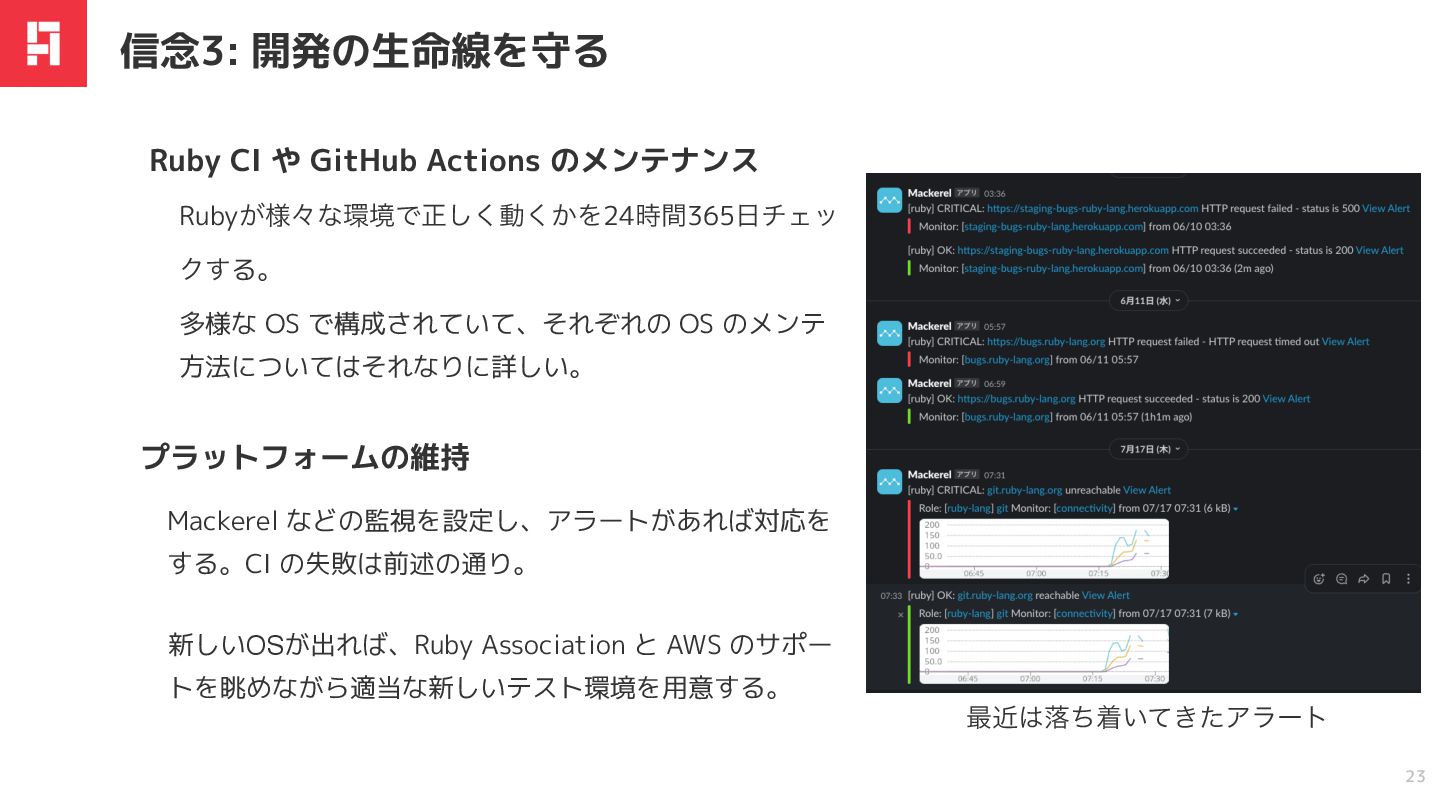
Task: Open staging-bugs monitor link from 06/10 03:36 without 2m ago
Action: (1053, 227)
